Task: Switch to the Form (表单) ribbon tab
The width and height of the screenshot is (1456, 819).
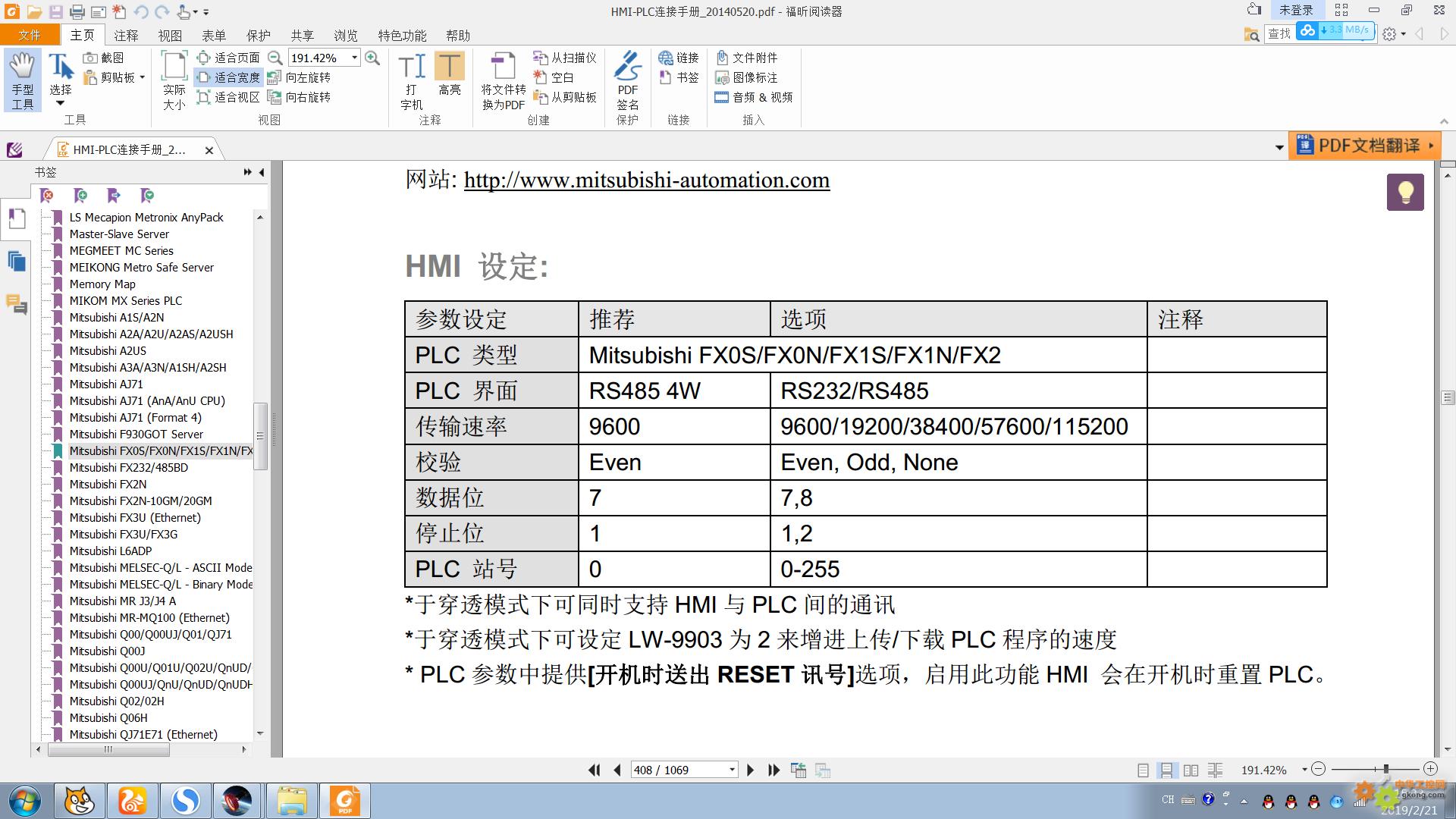Action: (214, 35)
